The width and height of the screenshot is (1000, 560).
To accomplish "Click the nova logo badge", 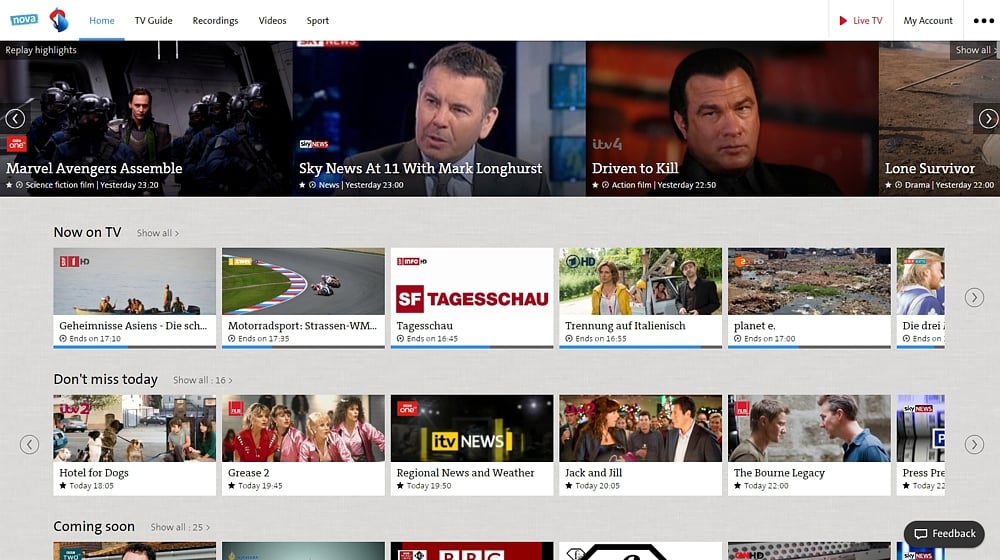I will point(24,20).
